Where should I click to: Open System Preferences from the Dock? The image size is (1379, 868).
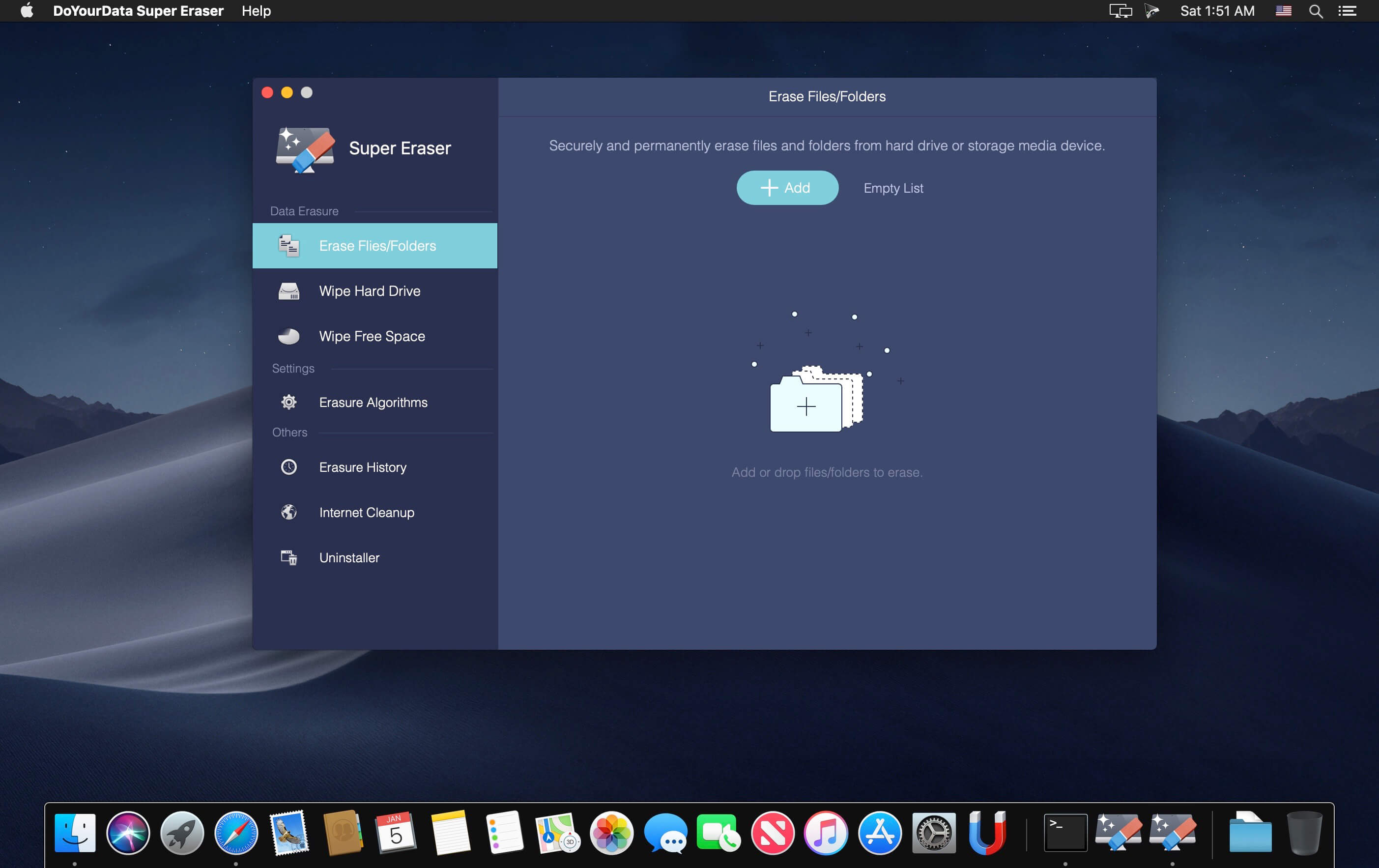[934, 833]
